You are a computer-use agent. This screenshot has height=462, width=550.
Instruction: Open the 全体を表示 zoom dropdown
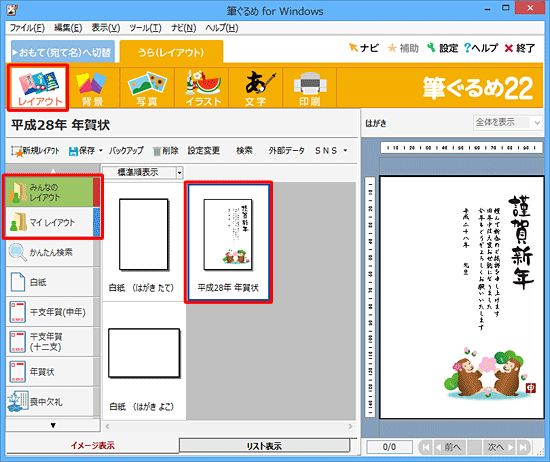point(507,122)
